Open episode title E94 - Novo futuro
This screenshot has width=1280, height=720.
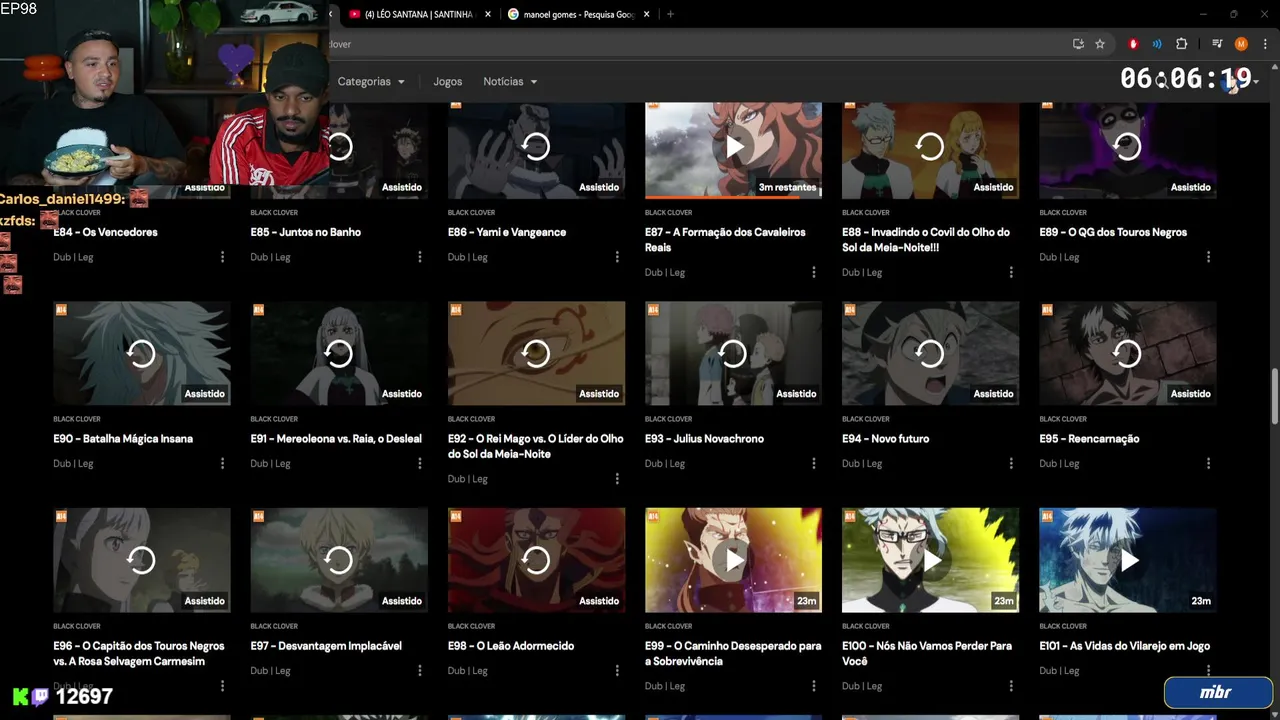[885, 439]
